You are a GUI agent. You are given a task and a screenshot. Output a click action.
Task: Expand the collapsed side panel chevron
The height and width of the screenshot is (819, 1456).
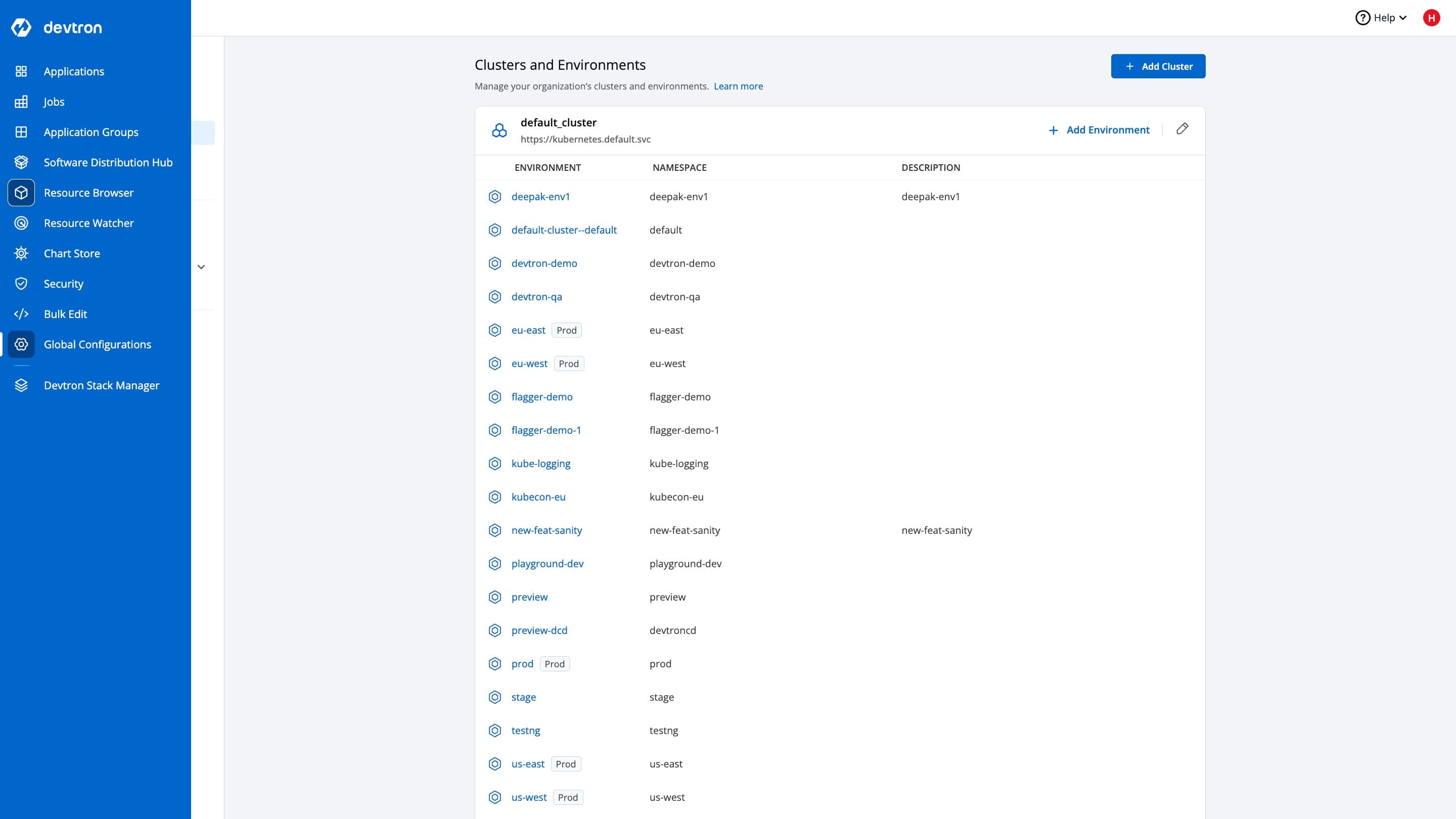(x=201, y=267)
